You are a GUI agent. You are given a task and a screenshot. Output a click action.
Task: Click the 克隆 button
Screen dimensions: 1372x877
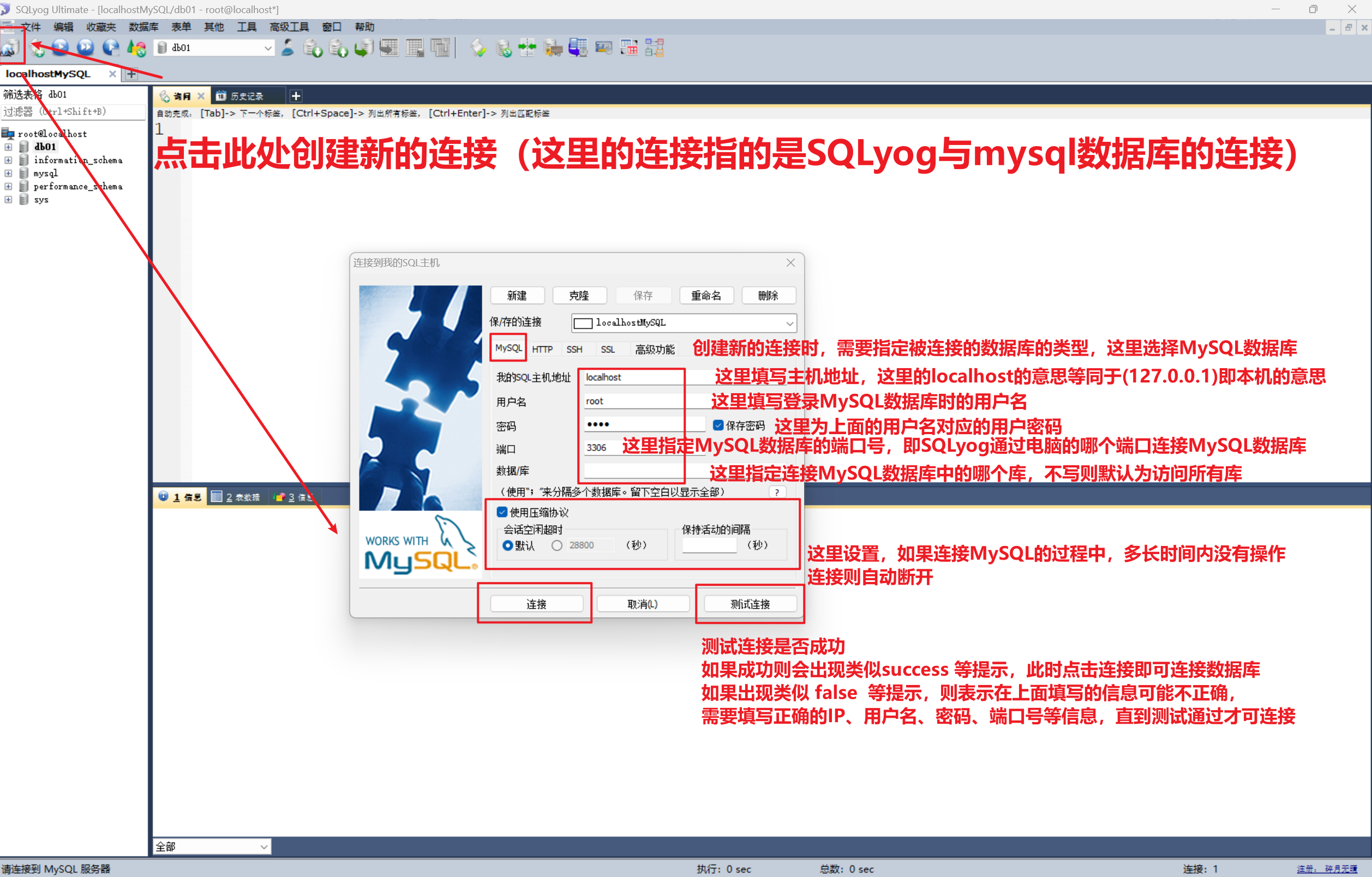tap(579, 296)
